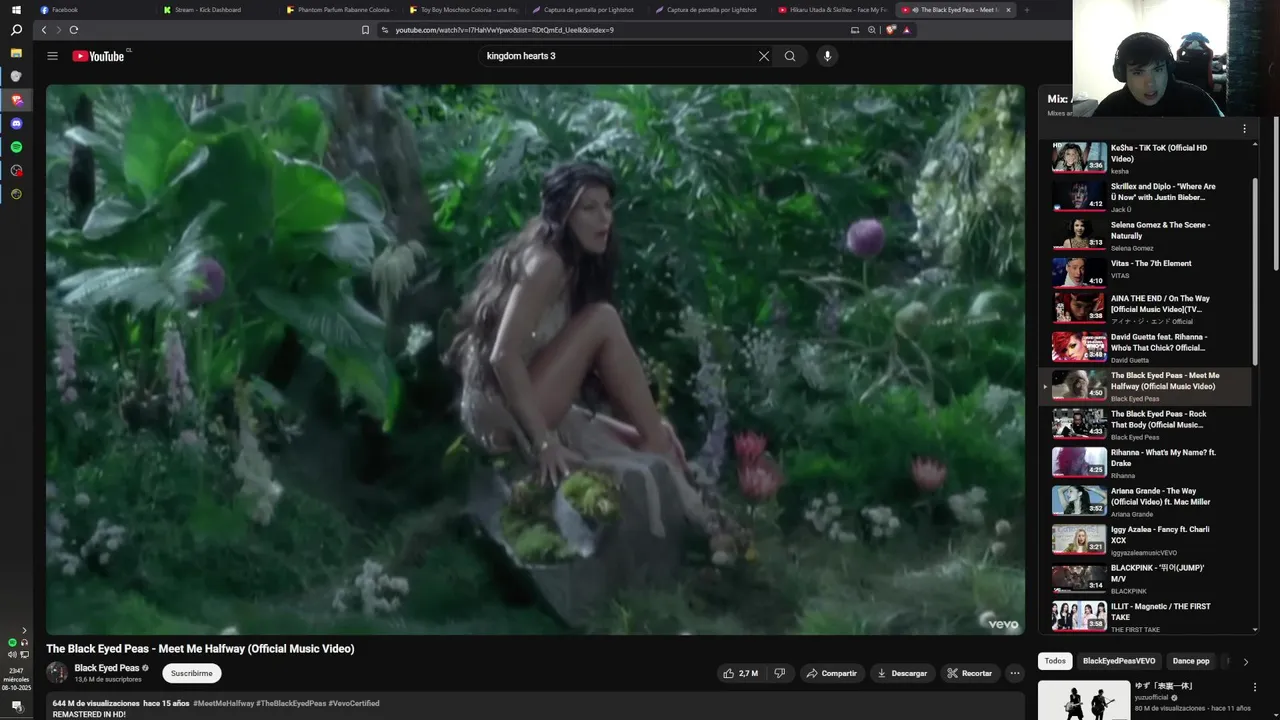Open Windows Start menu

[x=16, y=10]
